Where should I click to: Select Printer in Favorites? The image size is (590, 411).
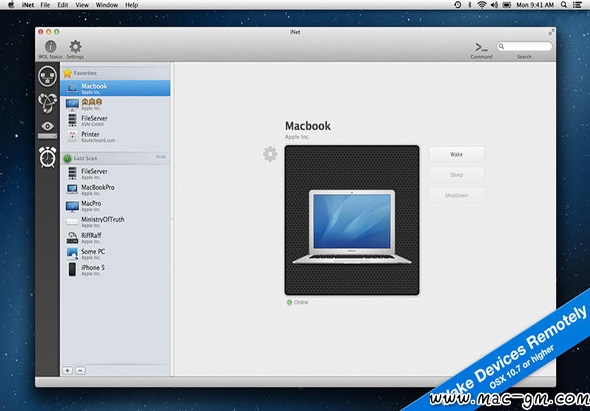(115, 137)
